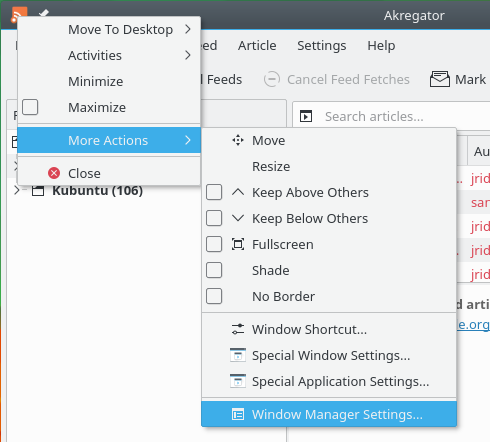490x442 pixels.
Task: Click the Cancel Feed Fetches icon
Action: pos(272,79)
